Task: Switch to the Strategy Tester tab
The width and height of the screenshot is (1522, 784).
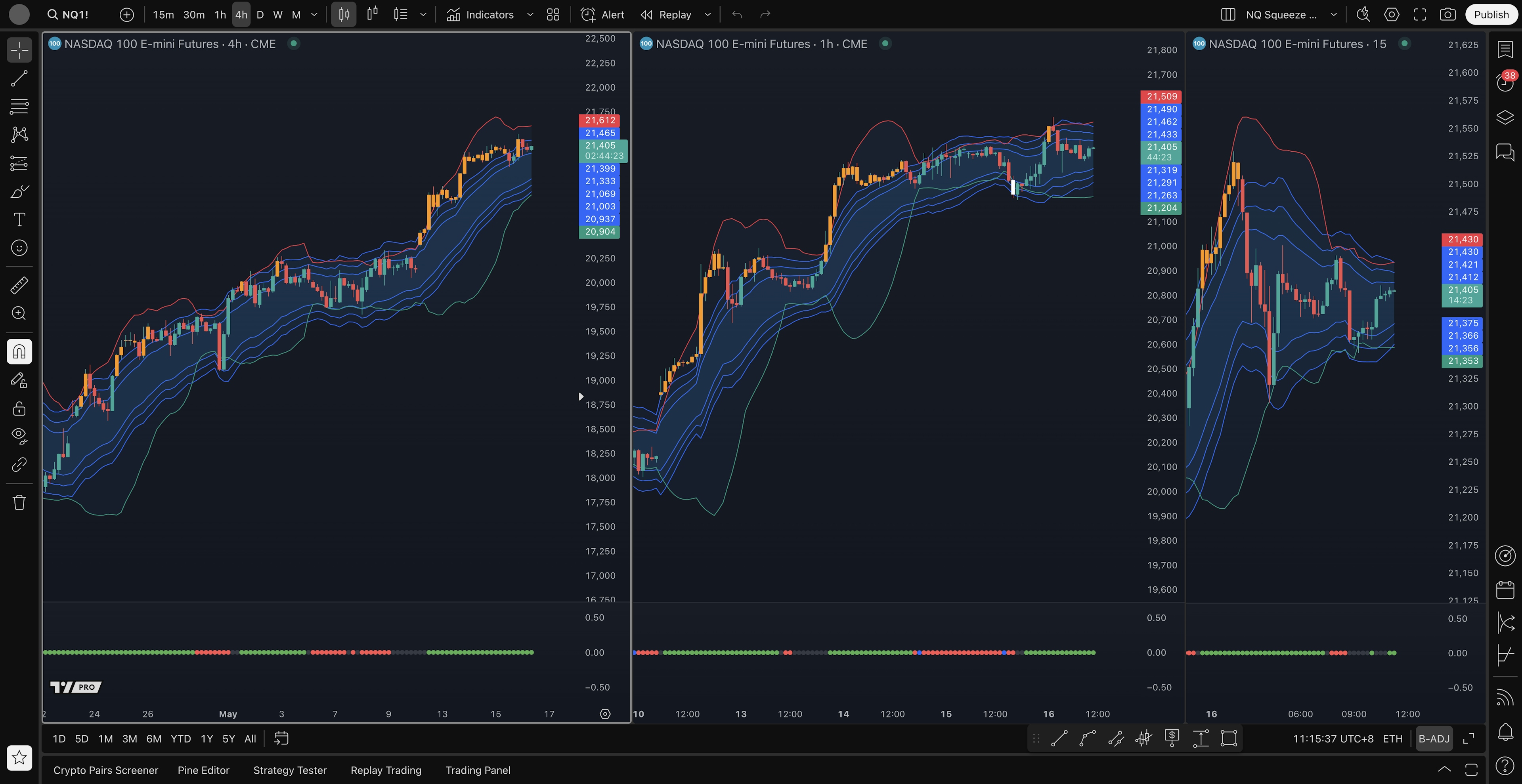Action: coord(289,770)
